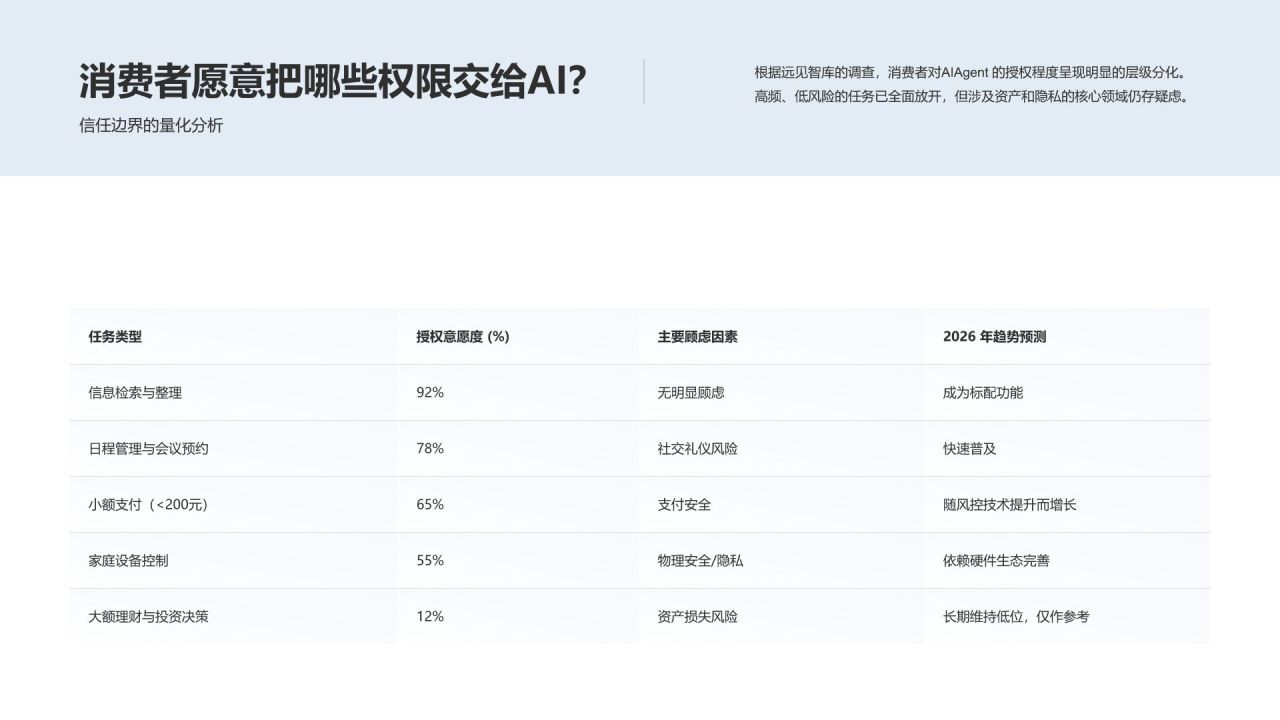Select the 依赖硬件生态完善 cell
The width and height of the screenshot is (1280, 720).
click(1067, 561)
